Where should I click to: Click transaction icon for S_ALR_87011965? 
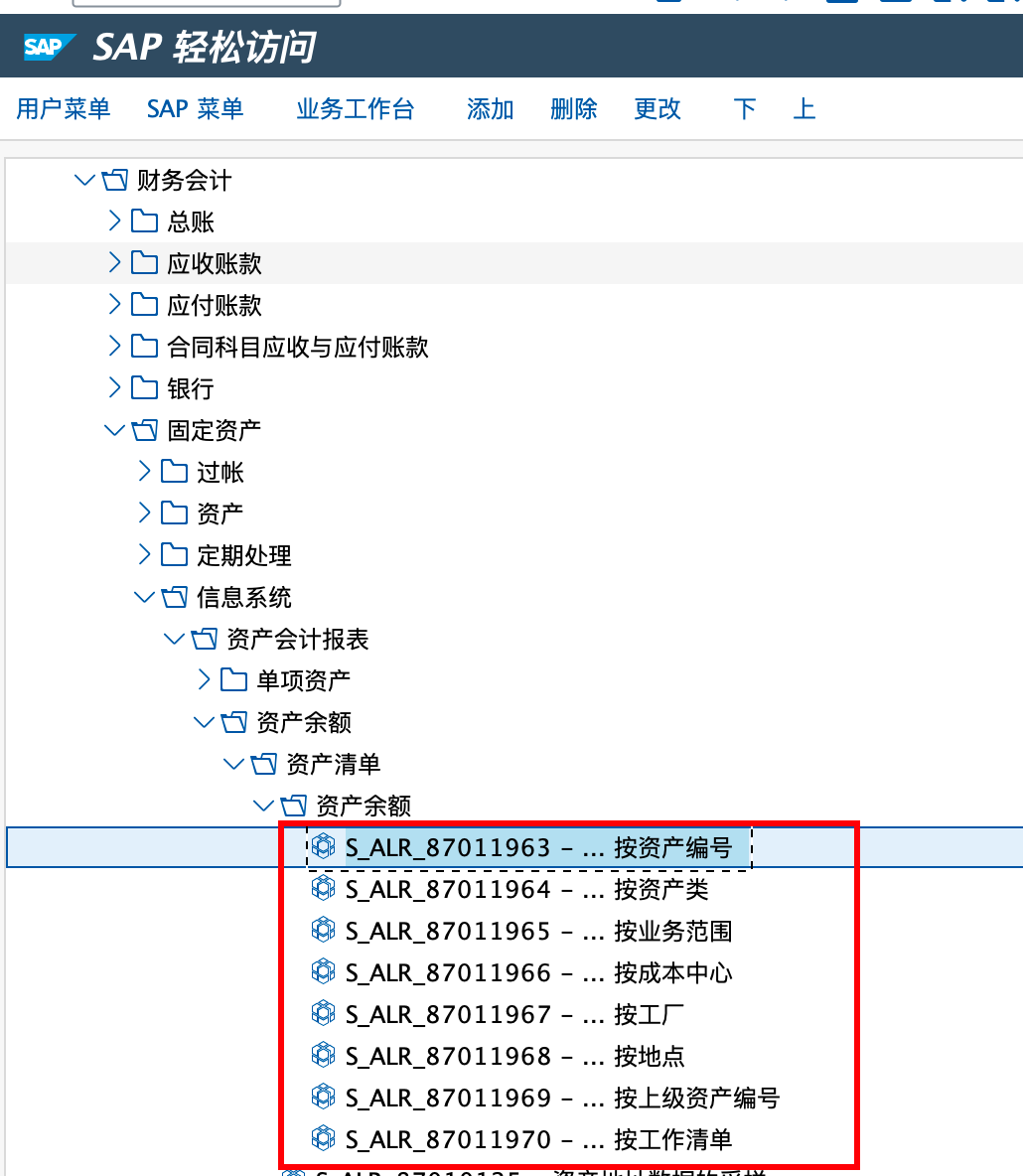[323, 930]
